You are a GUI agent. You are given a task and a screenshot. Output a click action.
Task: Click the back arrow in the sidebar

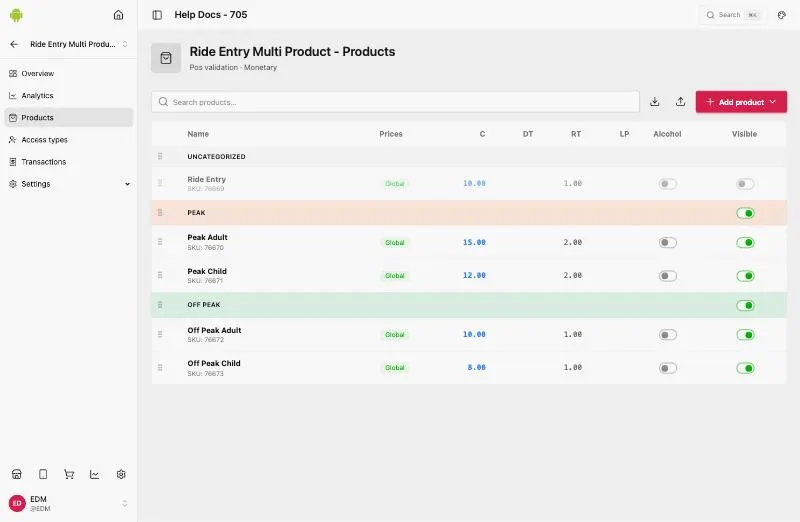pos(14,44)
